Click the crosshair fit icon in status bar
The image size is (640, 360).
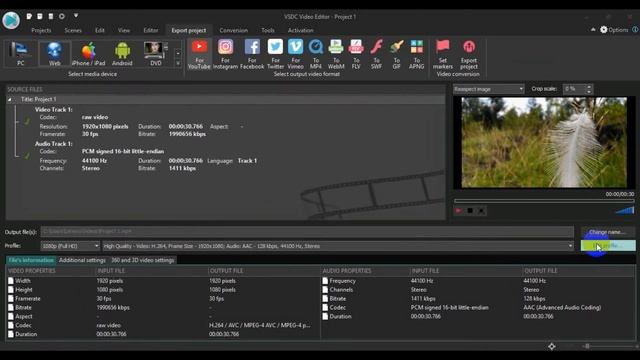(552, 347)
